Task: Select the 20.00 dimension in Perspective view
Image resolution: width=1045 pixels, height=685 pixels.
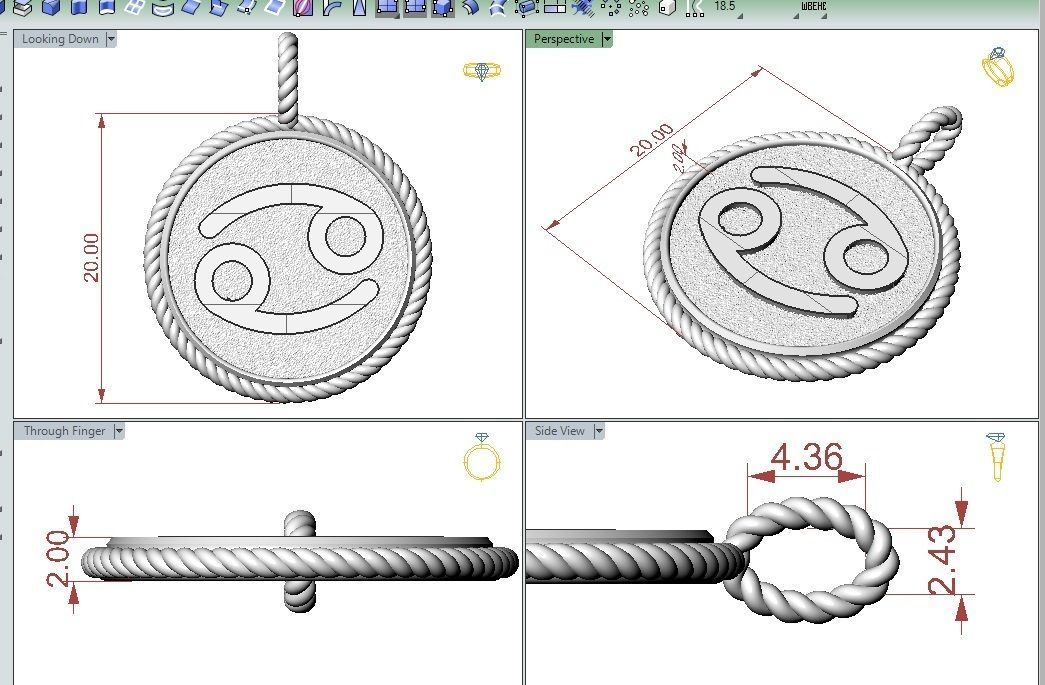Action: coord(652,140)
